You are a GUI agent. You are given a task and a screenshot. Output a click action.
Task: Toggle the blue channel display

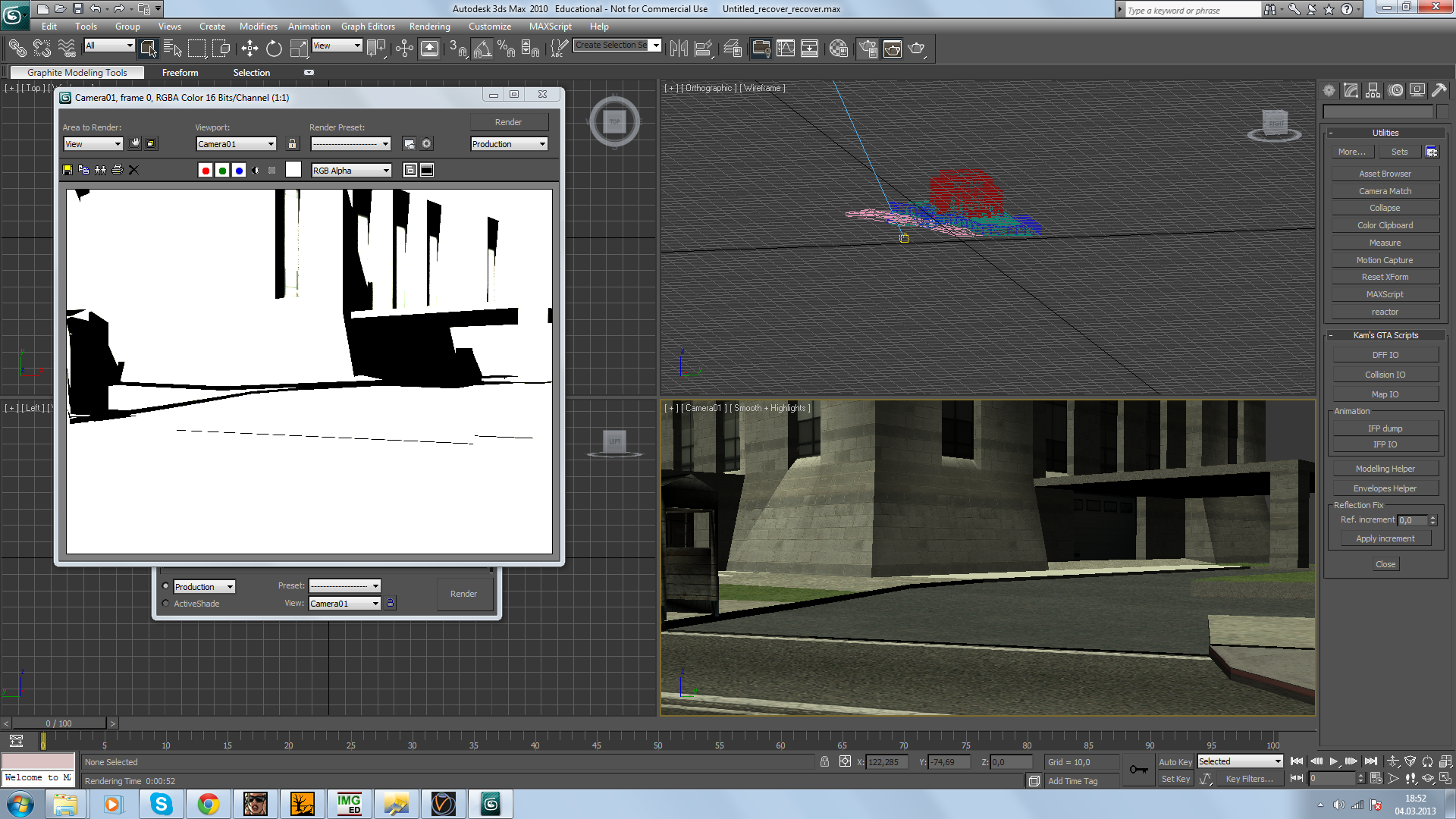click(x=239, y=171)
